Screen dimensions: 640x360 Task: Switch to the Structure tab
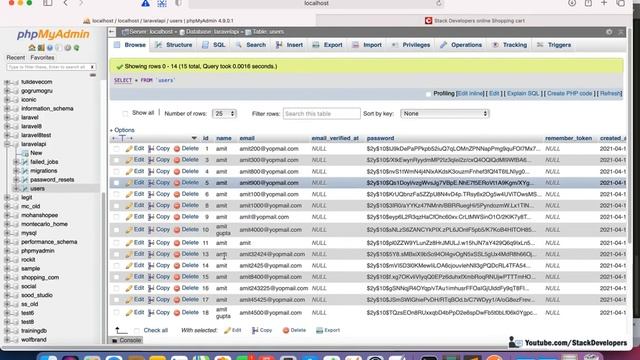click(x=174, y=45)
